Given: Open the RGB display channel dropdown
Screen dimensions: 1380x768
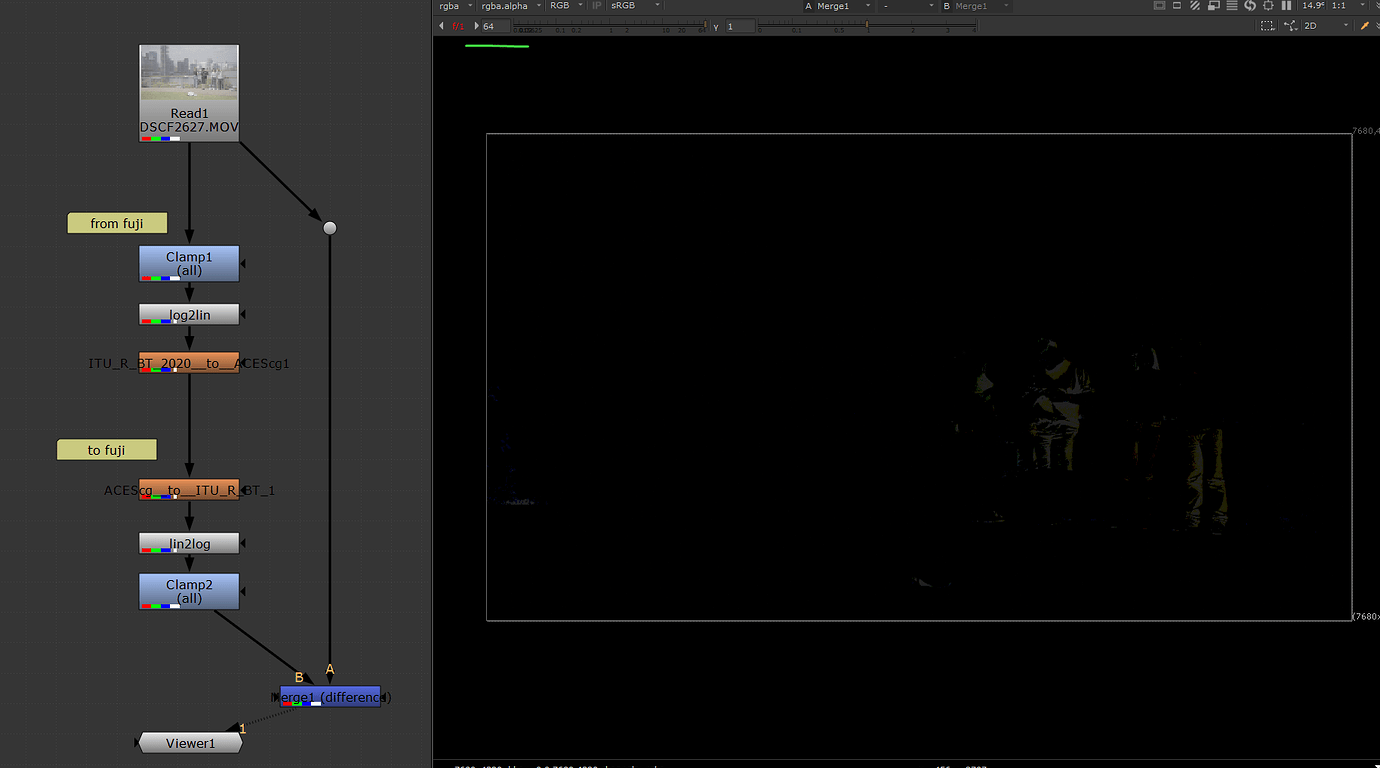Looking at the screenshot, I should click(565, 6).
